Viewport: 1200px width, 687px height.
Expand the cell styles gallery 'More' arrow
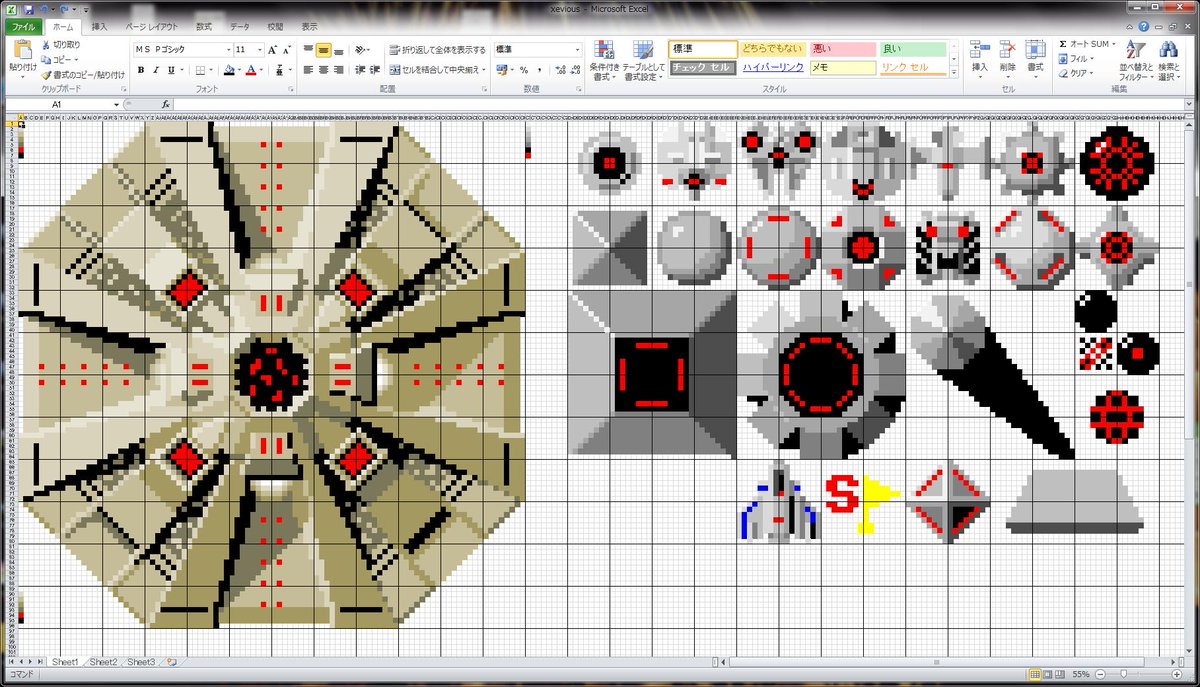tap(954, 70)
